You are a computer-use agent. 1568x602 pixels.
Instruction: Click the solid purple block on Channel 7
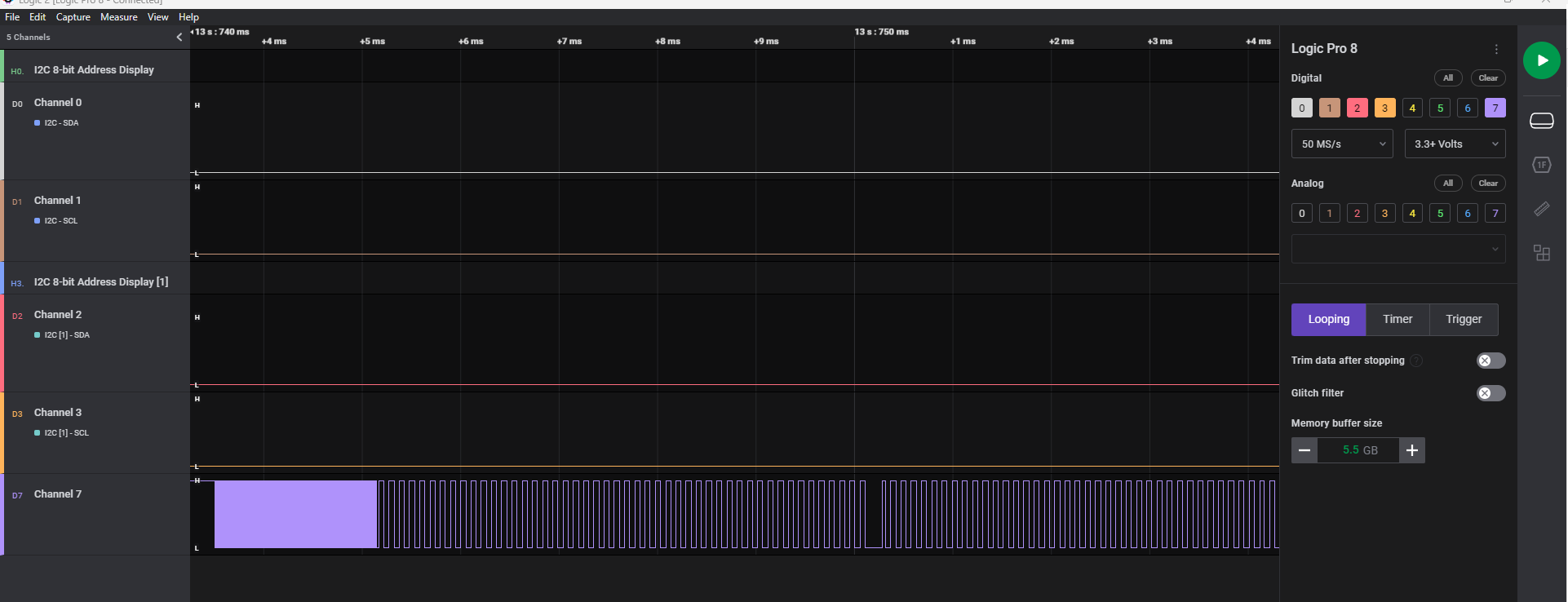[295, 514]
